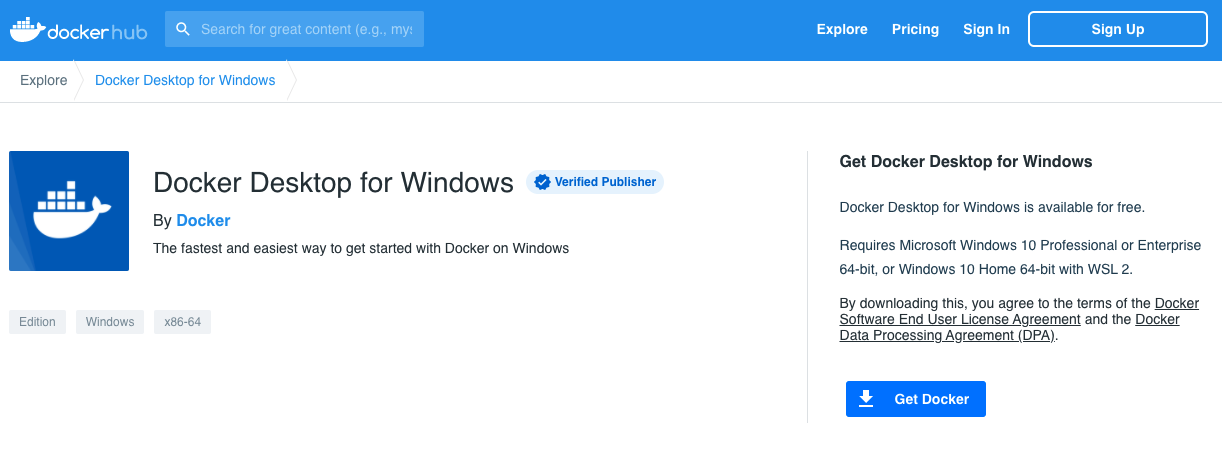Click the download arrow icon on Get Docker
The image size is (1222, 457).
(866, 399)
